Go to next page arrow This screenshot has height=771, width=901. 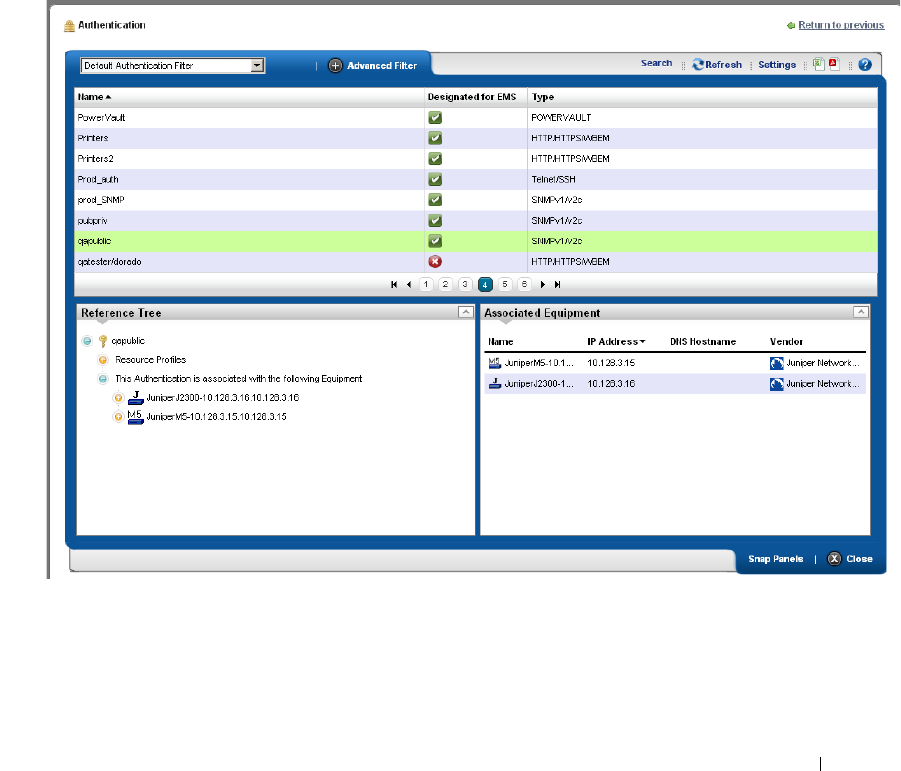pyautogui.click(x=542, y=284)
